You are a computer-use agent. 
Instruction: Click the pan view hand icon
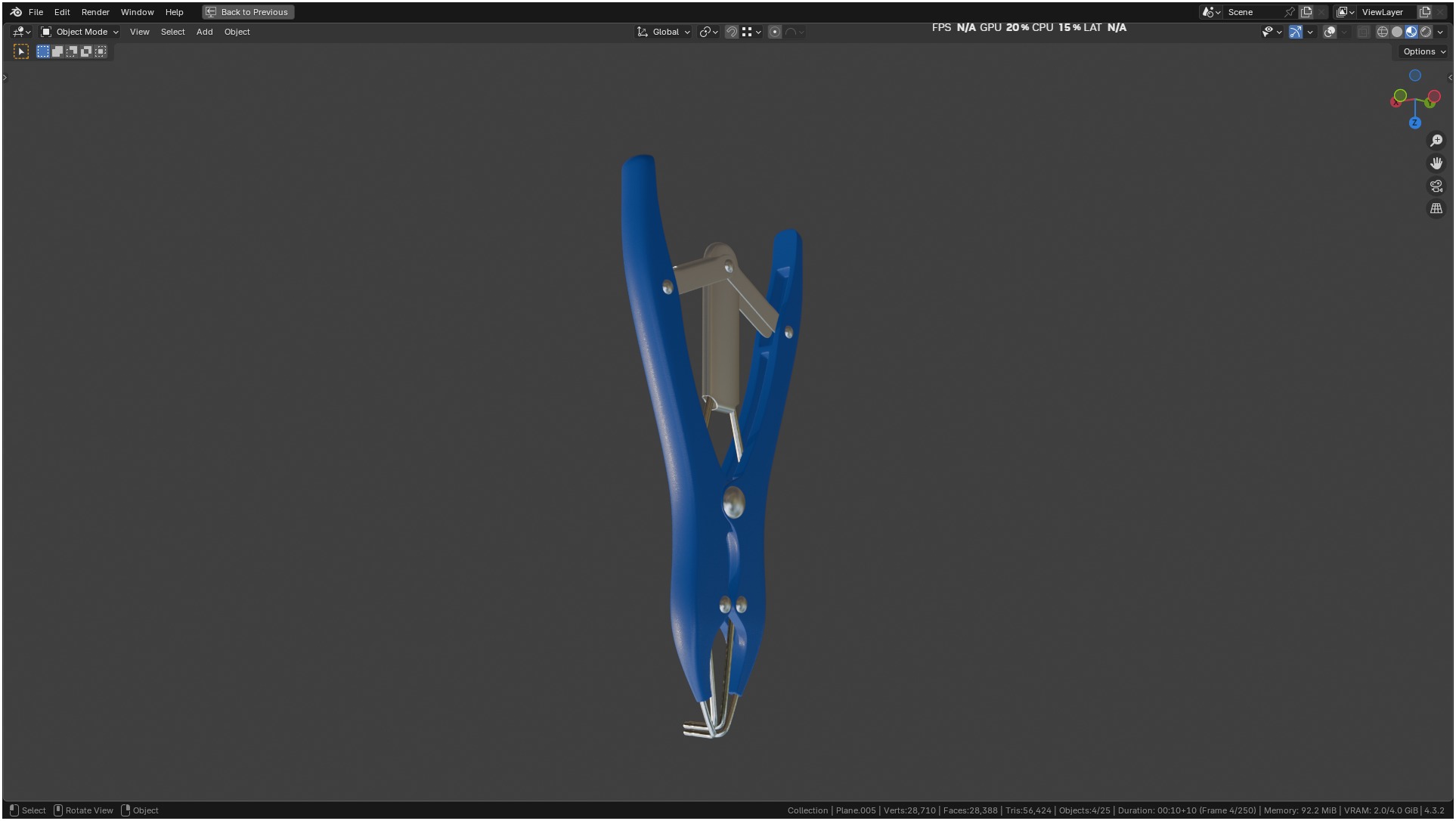tap(1436, 163)
